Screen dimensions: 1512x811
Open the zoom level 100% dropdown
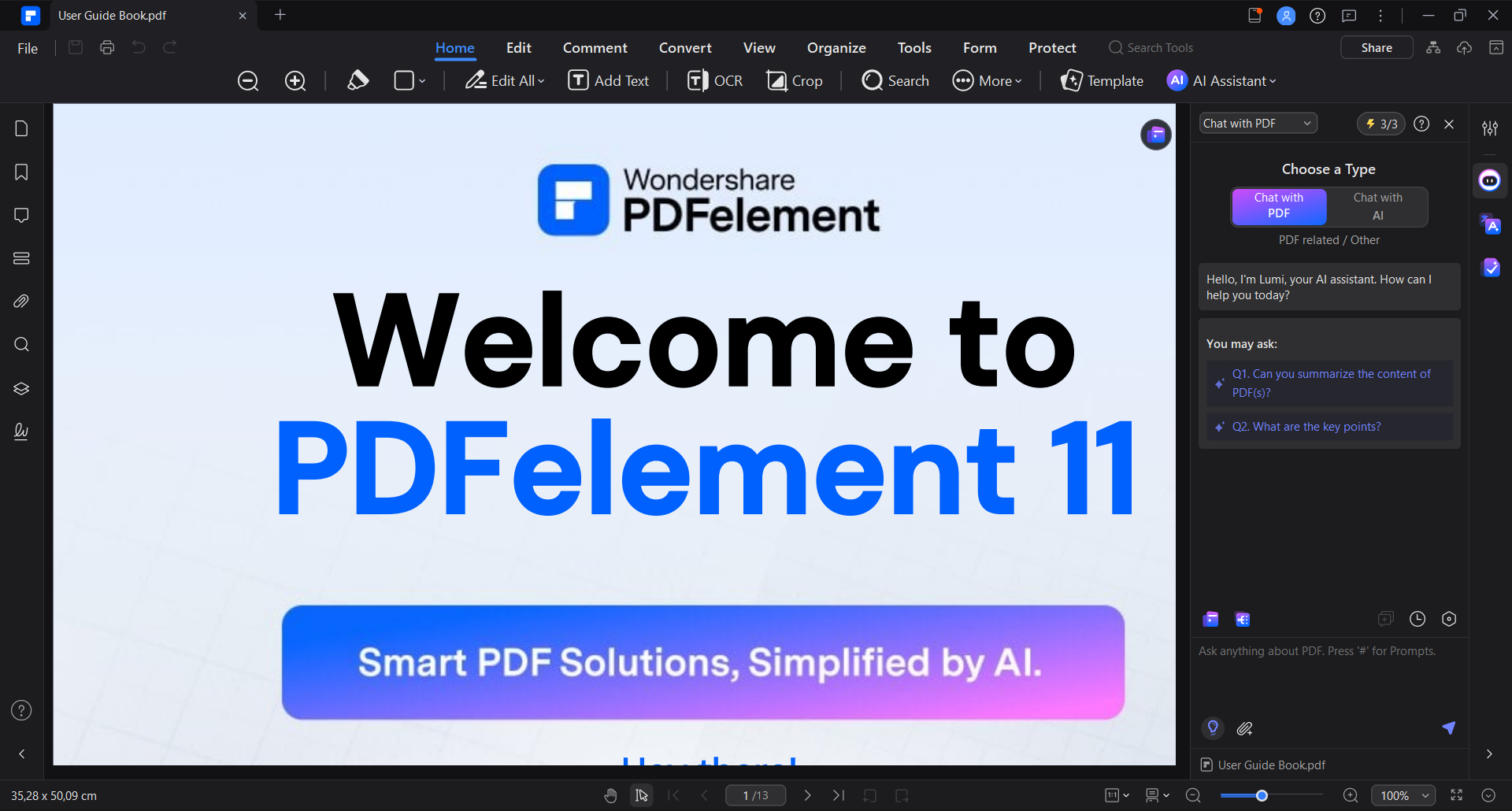(1403, 796)
